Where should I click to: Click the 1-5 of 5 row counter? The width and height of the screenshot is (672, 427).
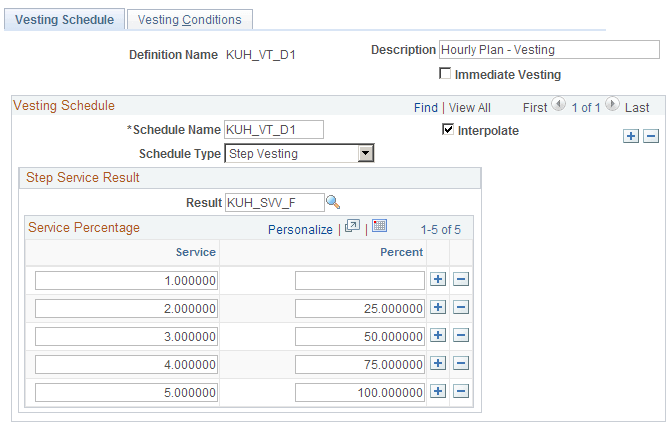(x=441, y=230)
